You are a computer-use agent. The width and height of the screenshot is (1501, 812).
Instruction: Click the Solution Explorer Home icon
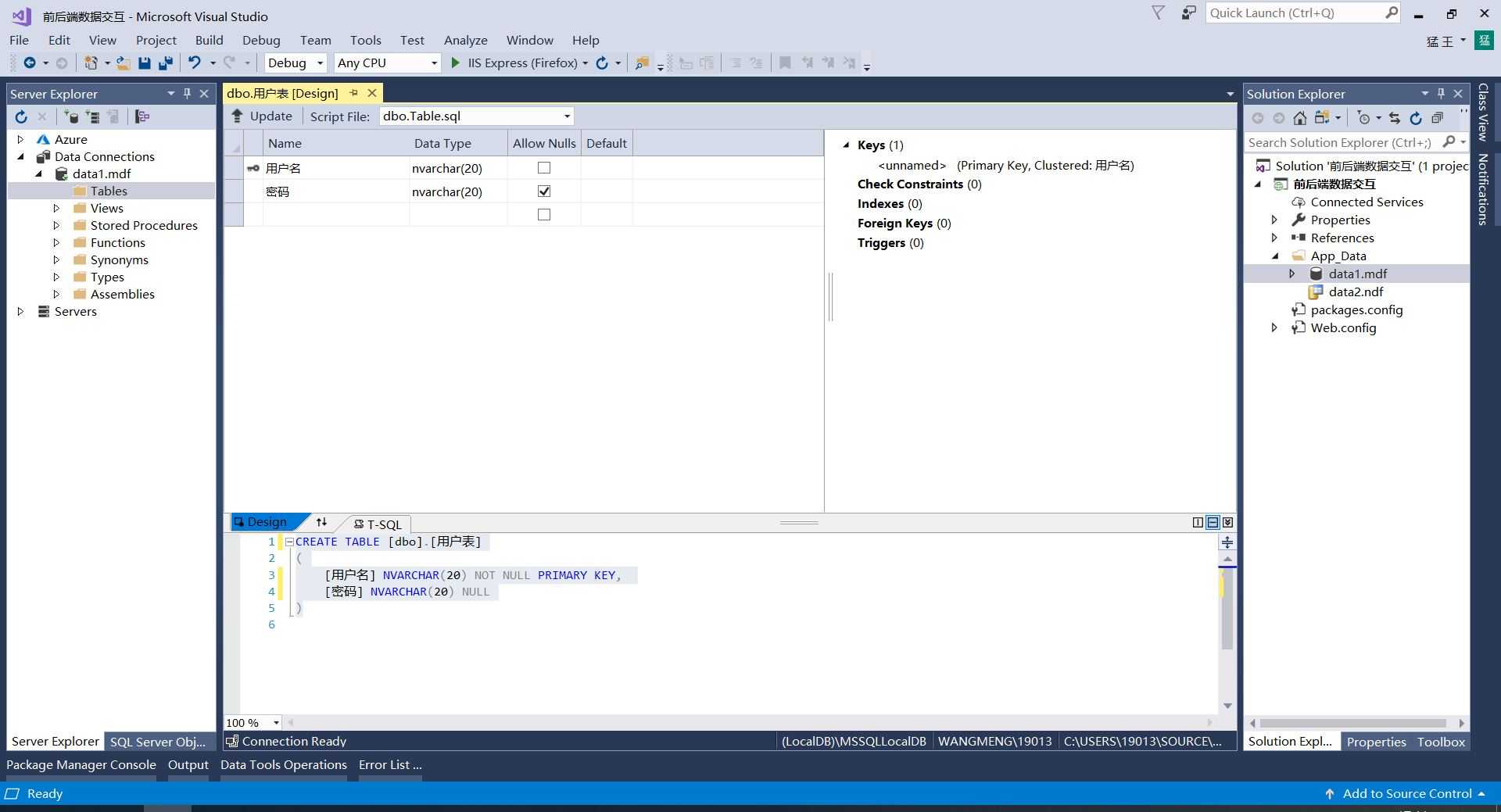pyautogui.click(x=1299, y=118)
